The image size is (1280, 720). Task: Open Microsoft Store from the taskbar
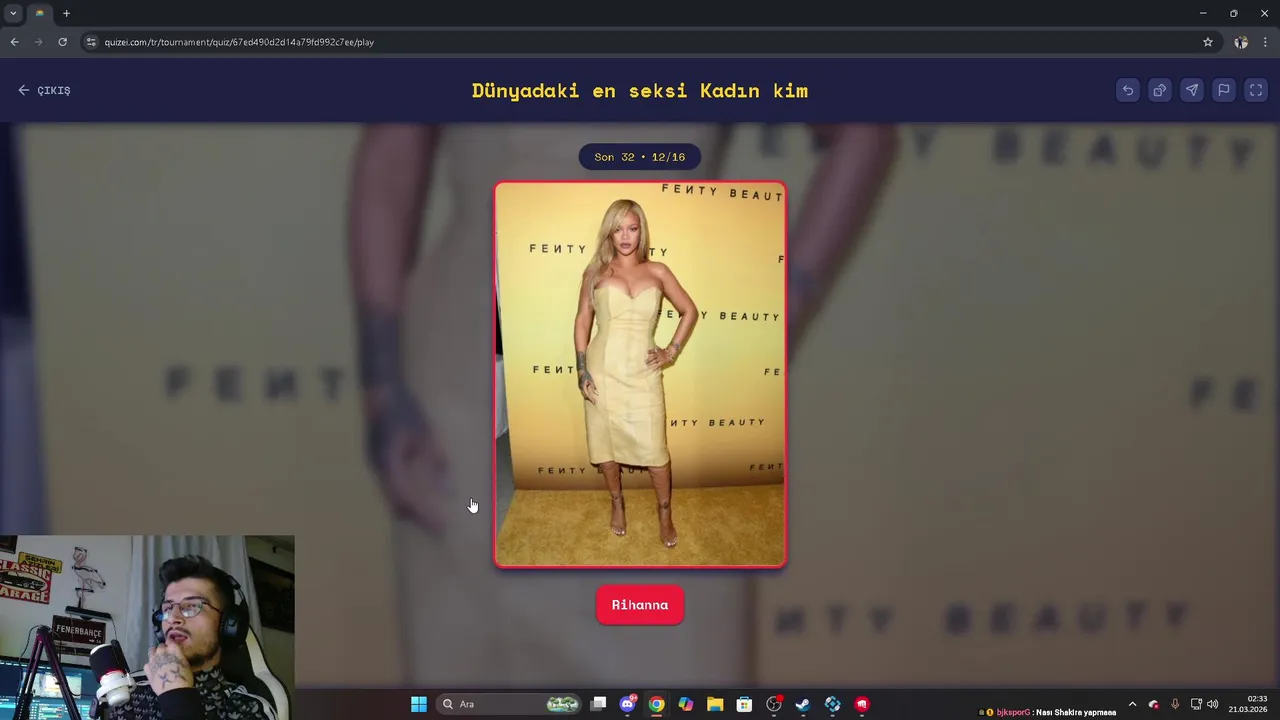tap(744, 704)
